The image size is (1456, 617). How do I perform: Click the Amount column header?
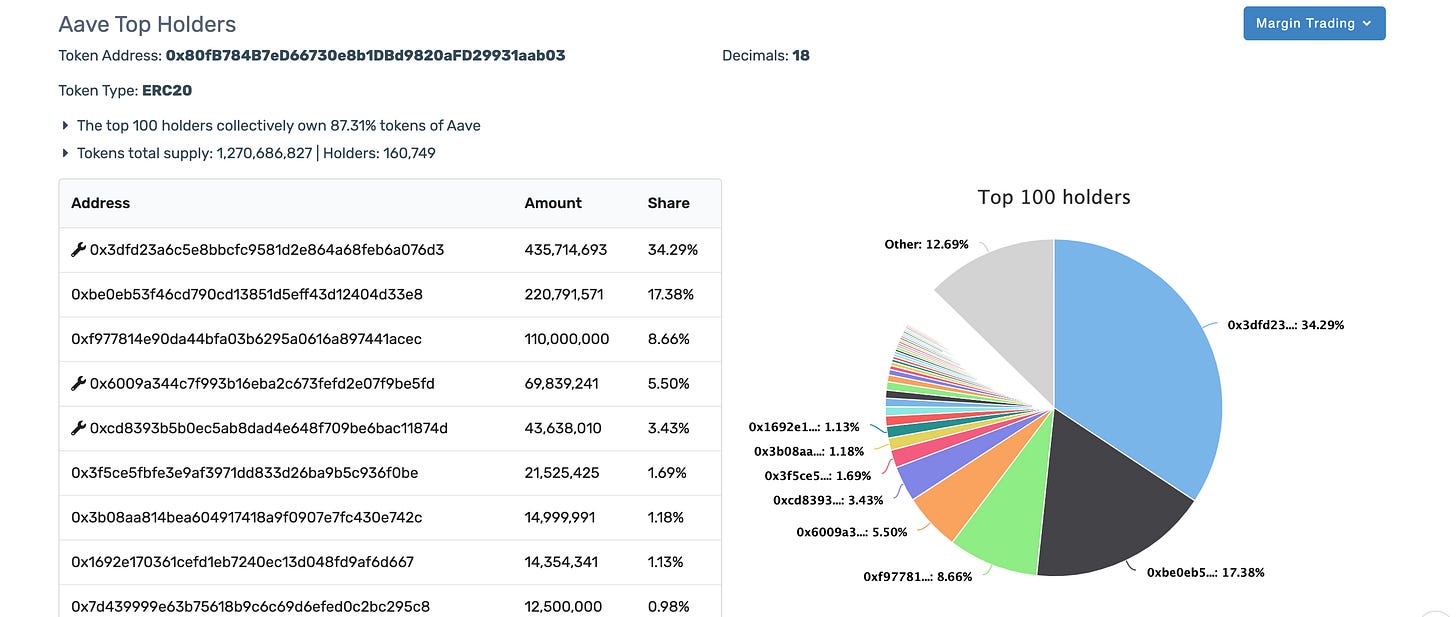click(553, 203)
